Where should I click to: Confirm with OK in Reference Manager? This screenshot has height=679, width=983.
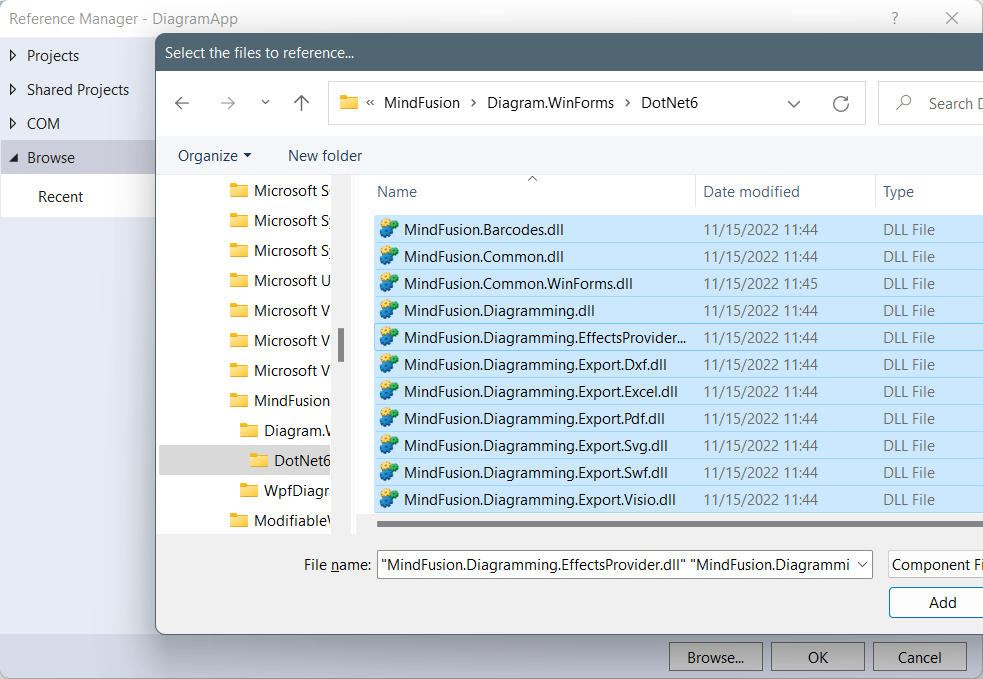pyautogui.click(x=817, y=657)
